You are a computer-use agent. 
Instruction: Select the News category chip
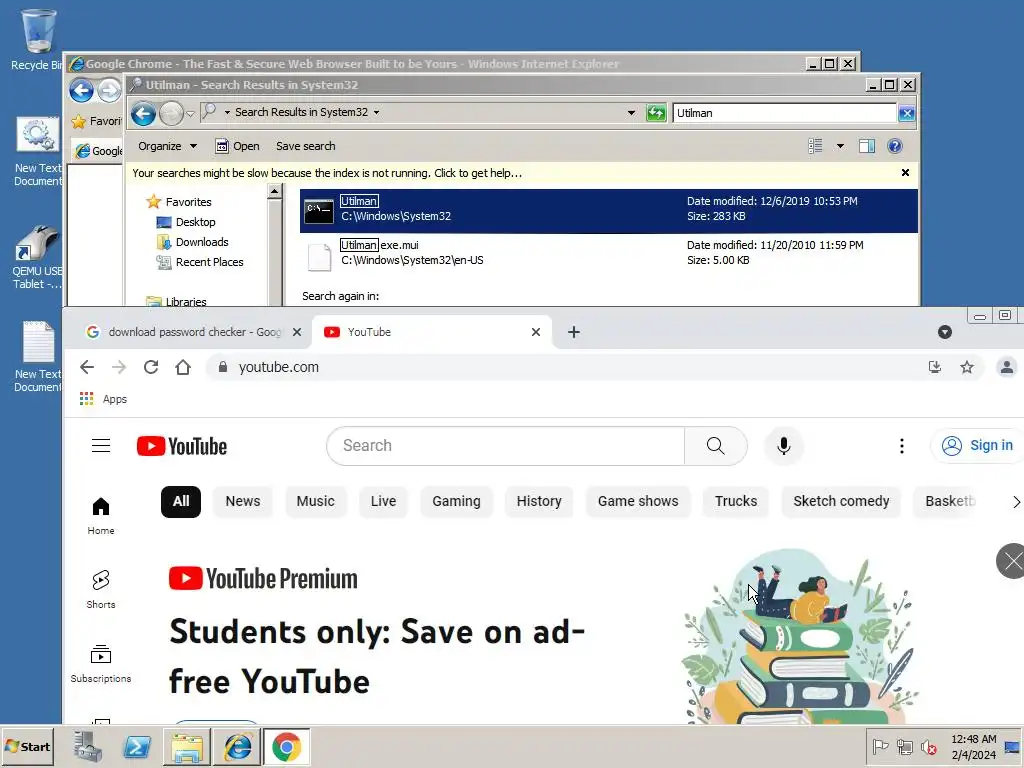point(243,502)
